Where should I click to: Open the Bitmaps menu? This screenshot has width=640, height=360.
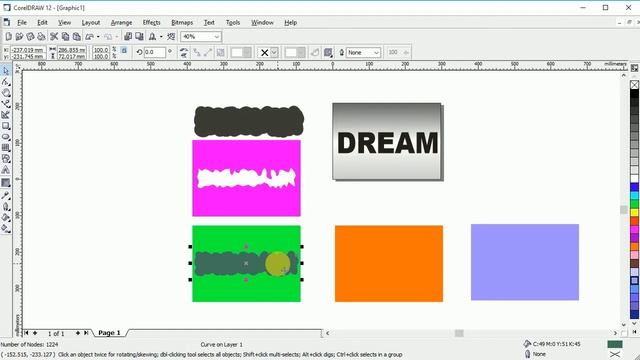tap(182, 22)
